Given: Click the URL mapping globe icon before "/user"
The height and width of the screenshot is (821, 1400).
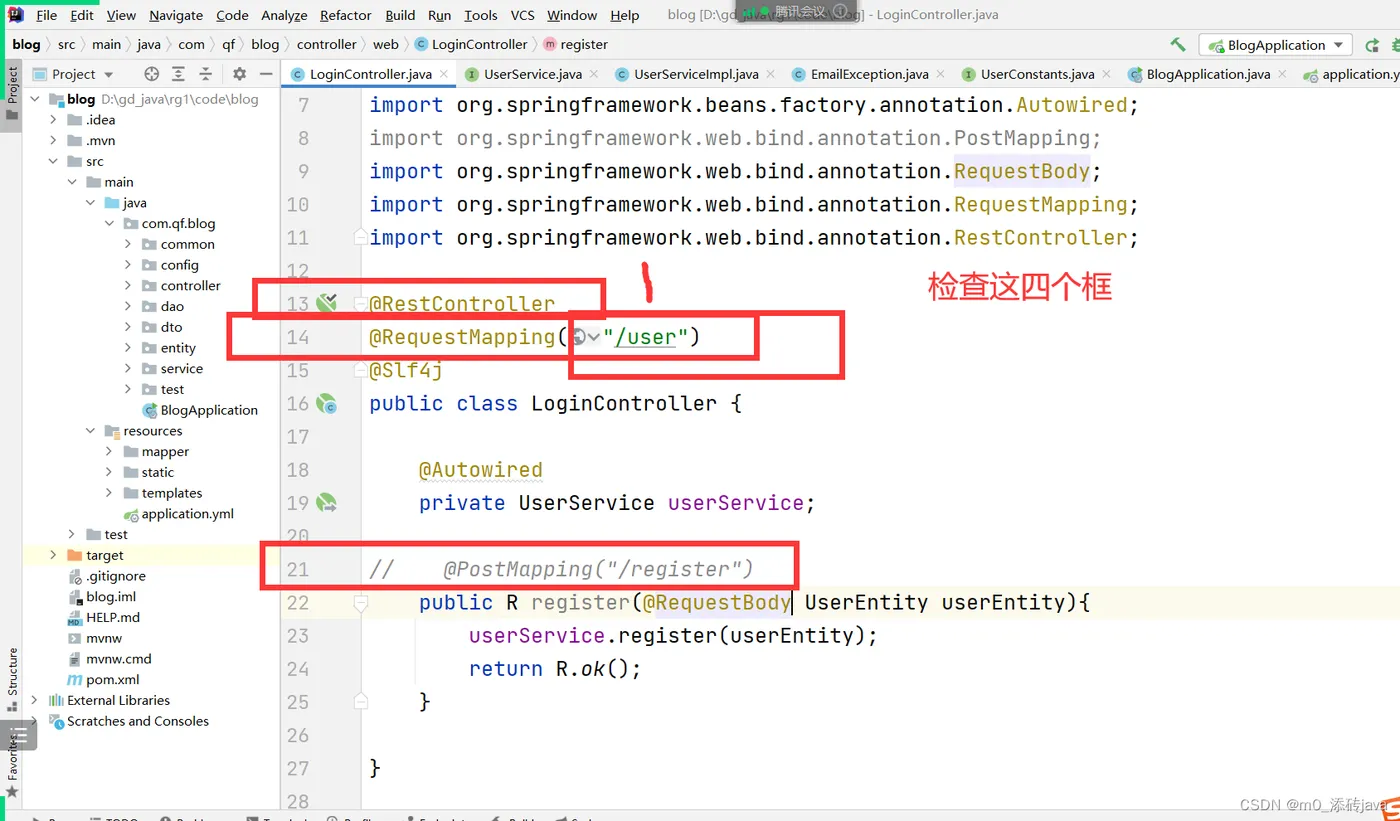Looking at the screenshot, I should [x=579, y=337].
